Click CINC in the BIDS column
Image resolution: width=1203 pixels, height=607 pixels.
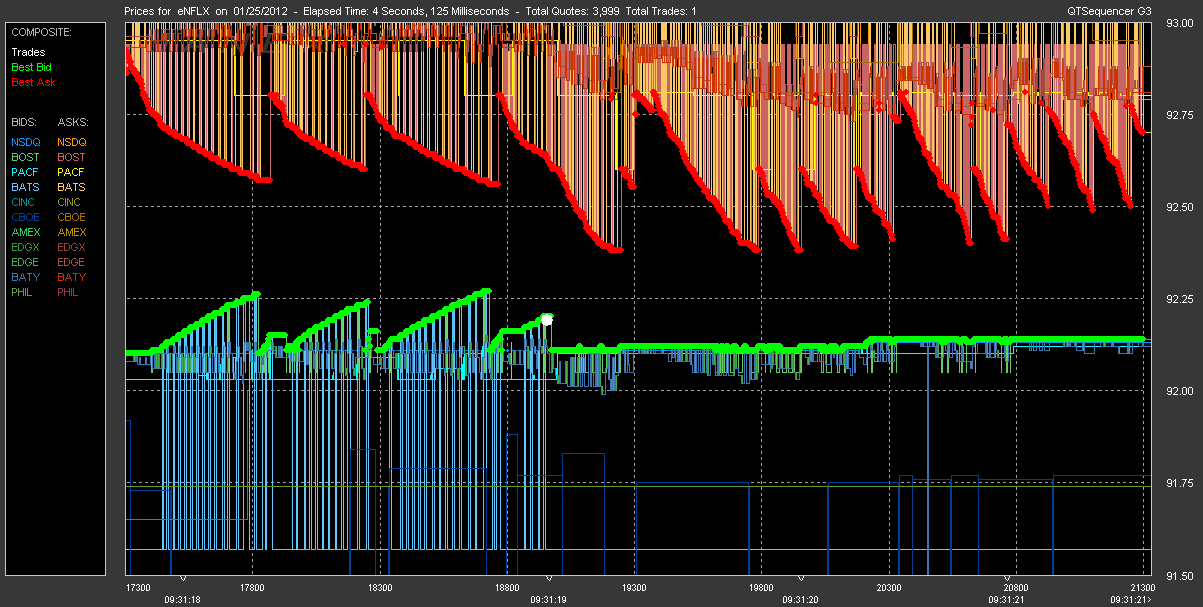point(24,202)
